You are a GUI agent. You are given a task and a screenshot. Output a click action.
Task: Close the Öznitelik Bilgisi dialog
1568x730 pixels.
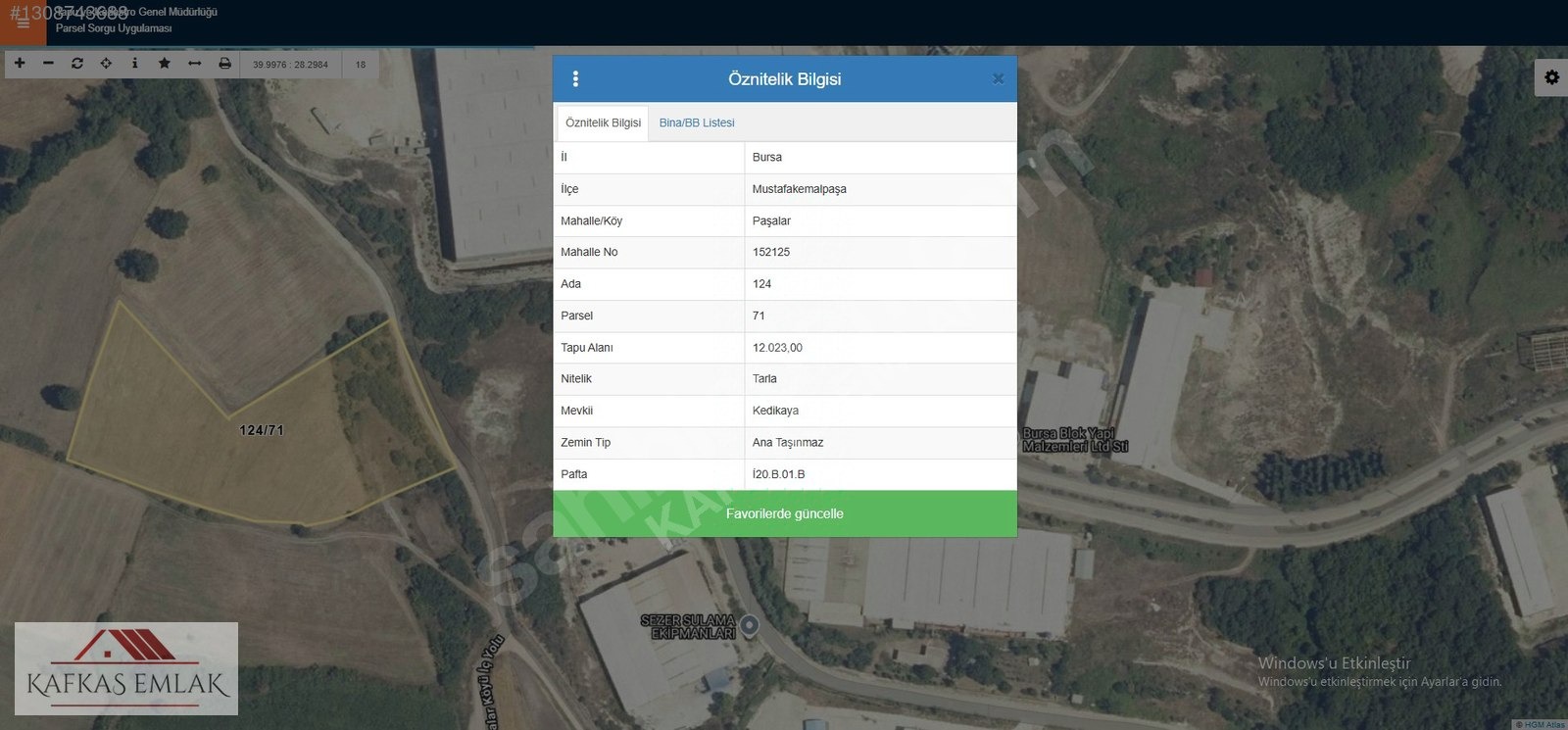click(998, 79)
